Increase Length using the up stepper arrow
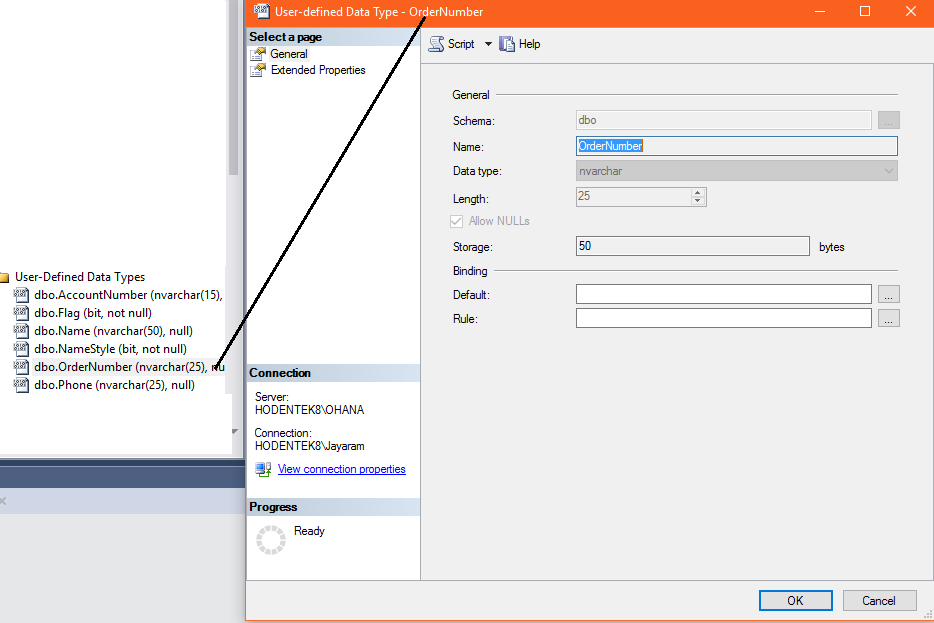This screenshot has height=623, width=934. [x=699, y=192]
